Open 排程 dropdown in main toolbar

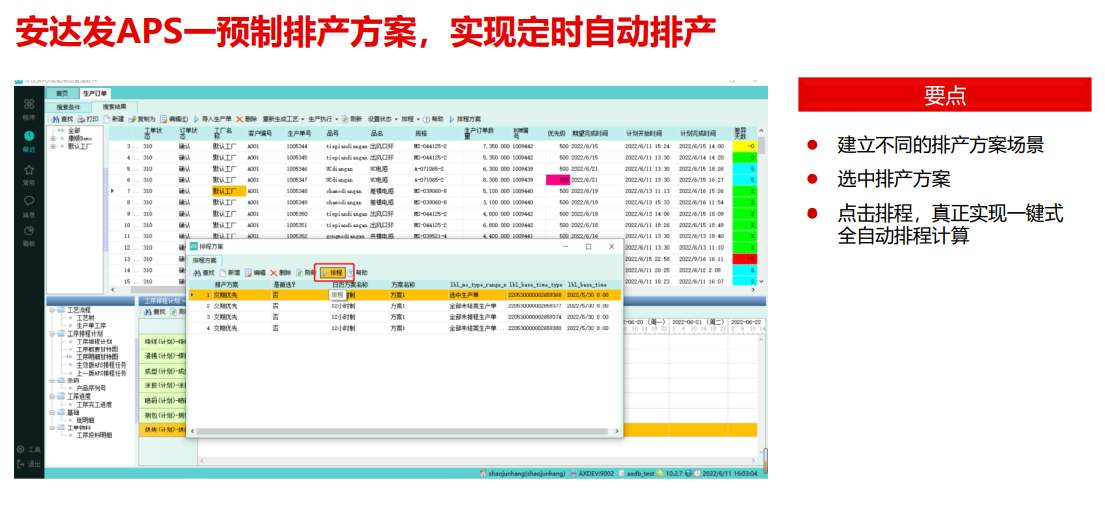[410, 119]
